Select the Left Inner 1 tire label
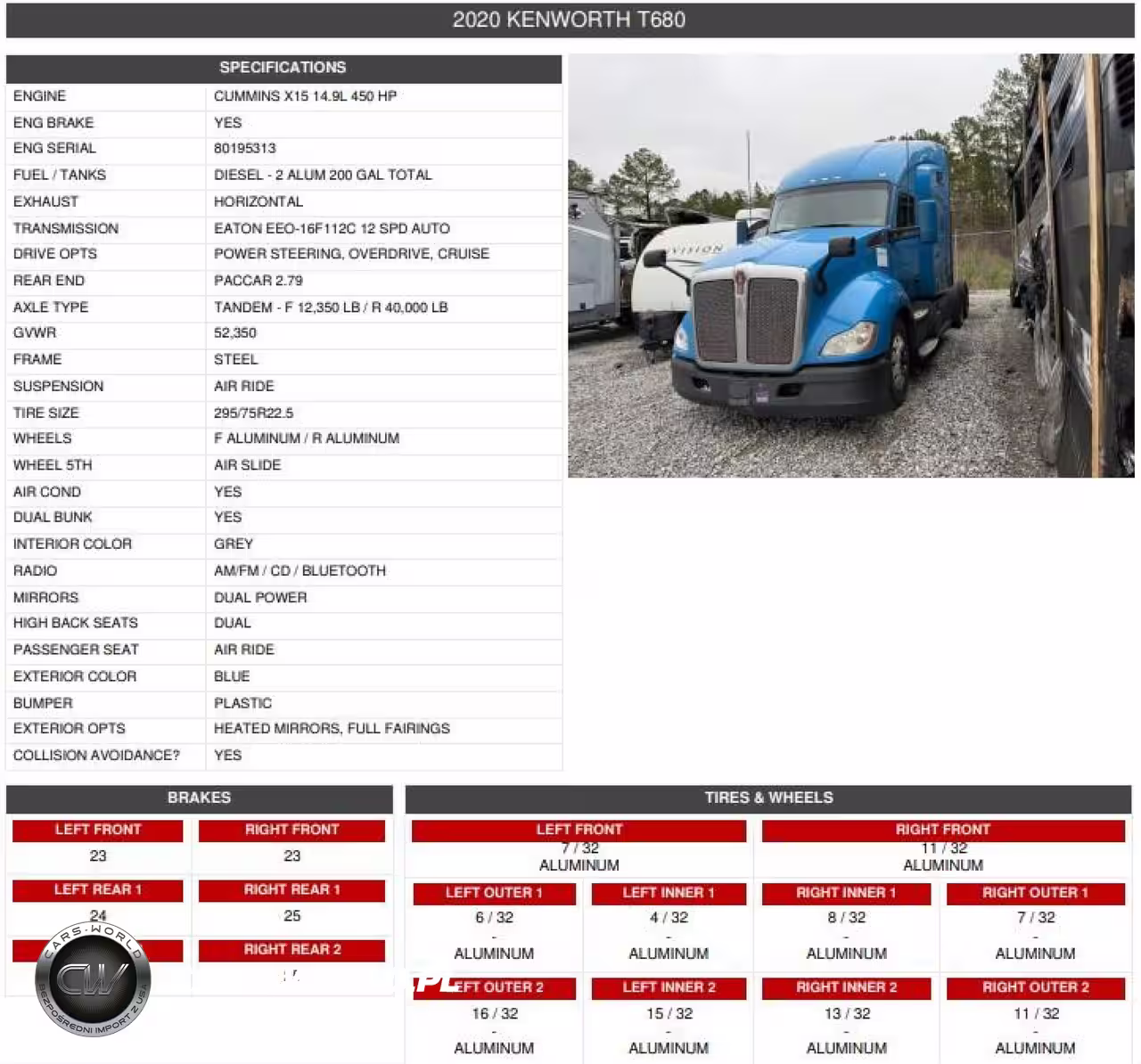1141x1064 pixels. coord(669,893)
